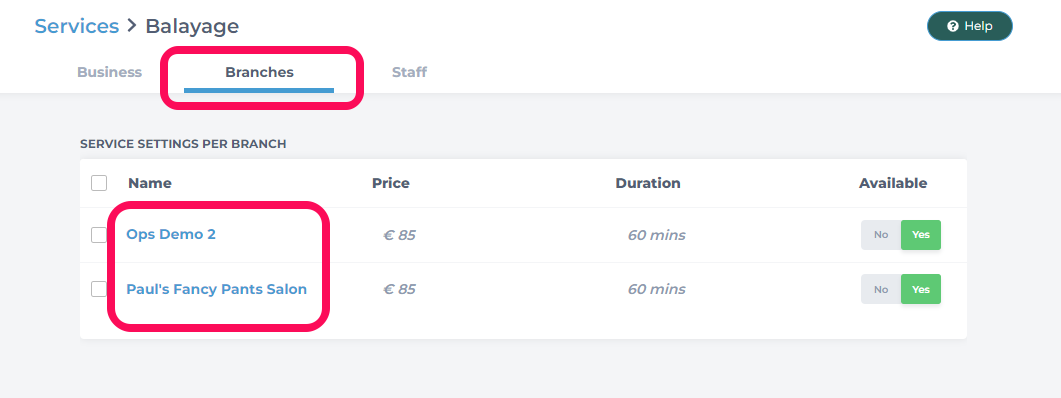1061x398 pixels.
Task: Go back to Services breadcrumb link
Action: pyautogui.click(x=76, y=26)
